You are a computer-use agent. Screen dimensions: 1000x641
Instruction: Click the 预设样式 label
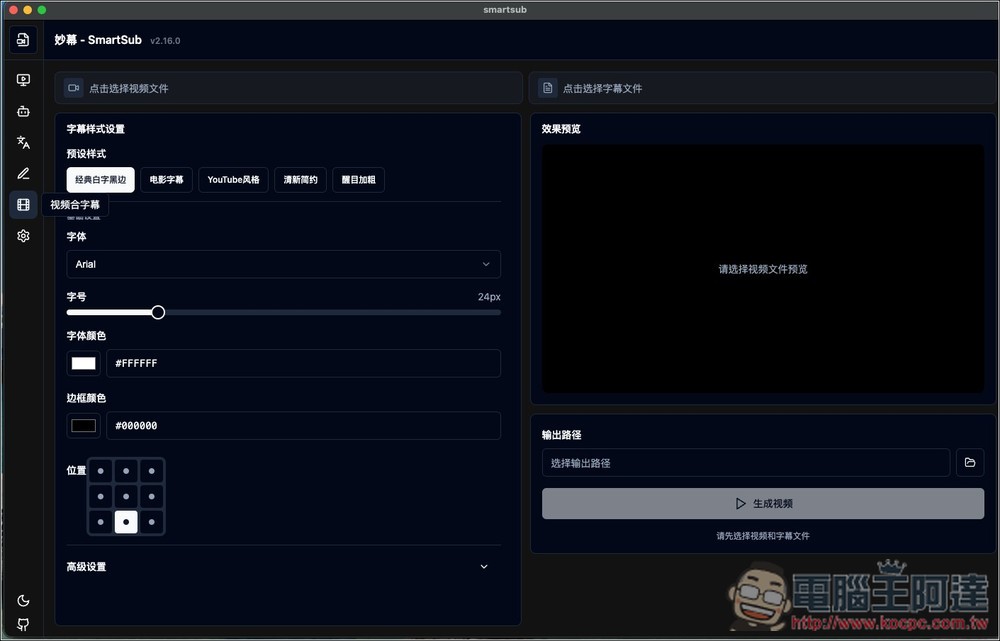pos(86,154)
